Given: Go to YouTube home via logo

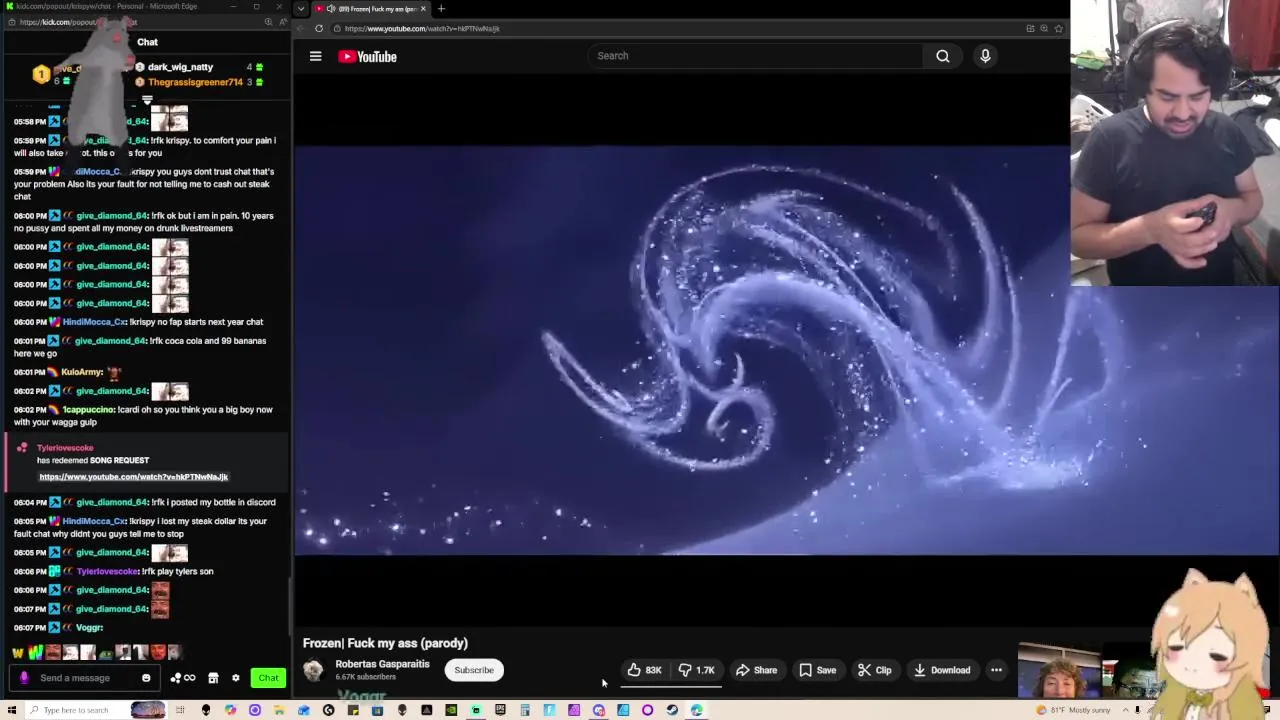Looking at the screenshot, I should coord(368,56).
